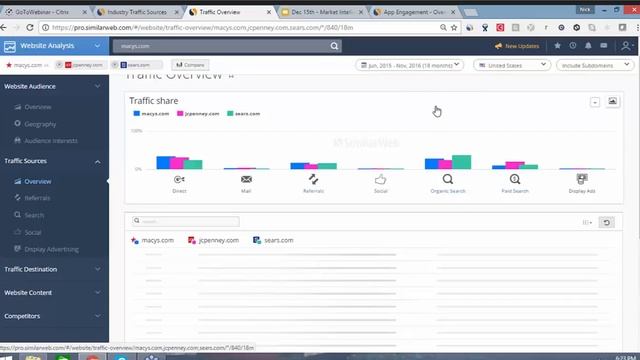Click the Website Analysis logo icon
Viewport: 640px width, 360px height.
coord(10,46)
